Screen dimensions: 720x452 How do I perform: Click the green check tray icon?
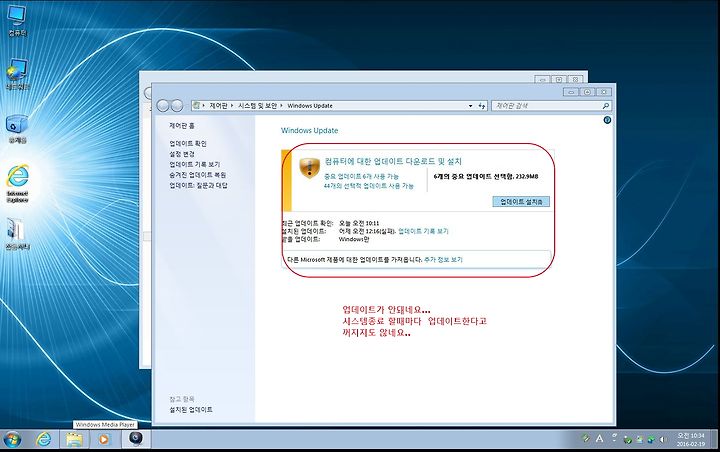click(628, 440)
